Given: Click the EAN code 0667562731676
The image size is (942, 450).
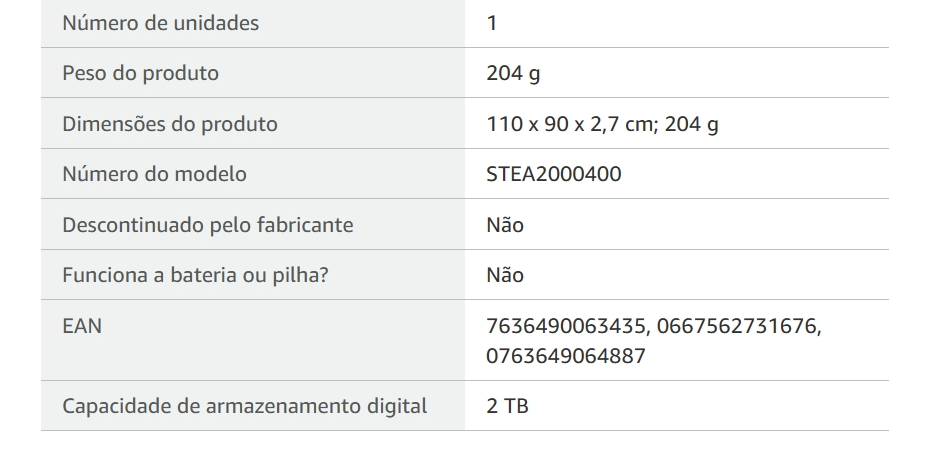Looking at the screenshot, I should point(736,326).
